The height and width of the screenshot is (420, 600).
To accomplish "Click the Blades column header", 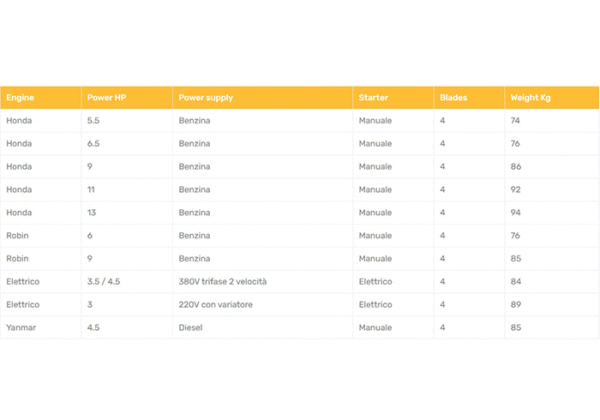I will pos(469,98).
